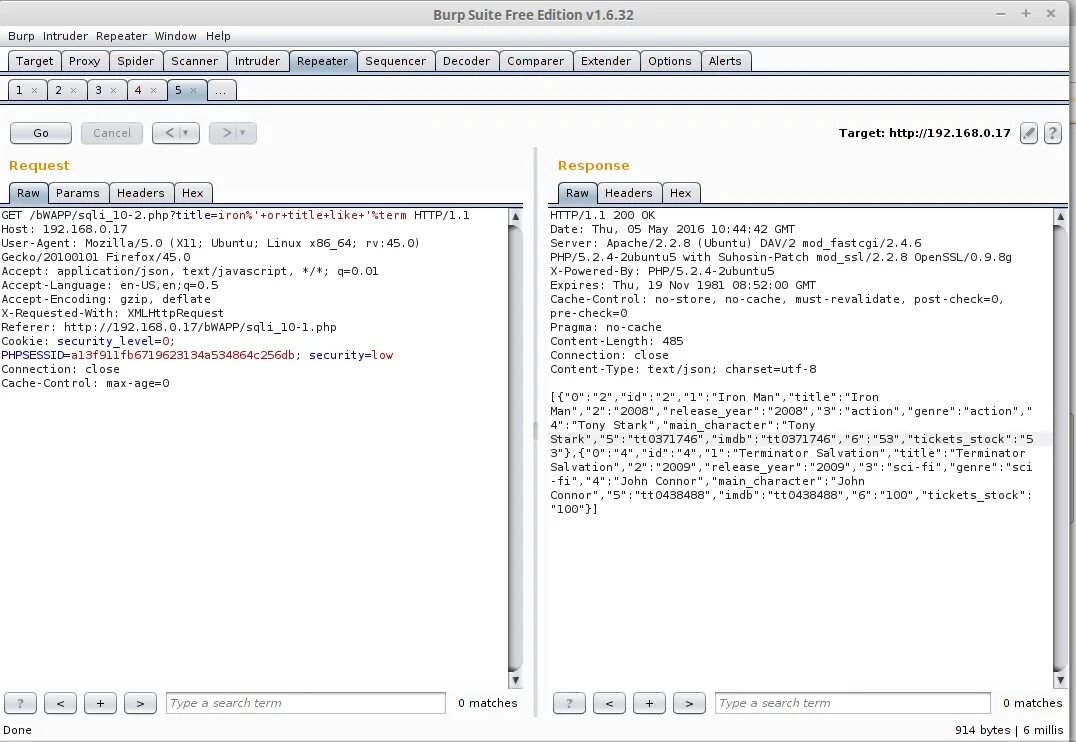Close Repeater tab 2 with its x
This screenshot has width=1076, height=742.
[x=73, y=91]
